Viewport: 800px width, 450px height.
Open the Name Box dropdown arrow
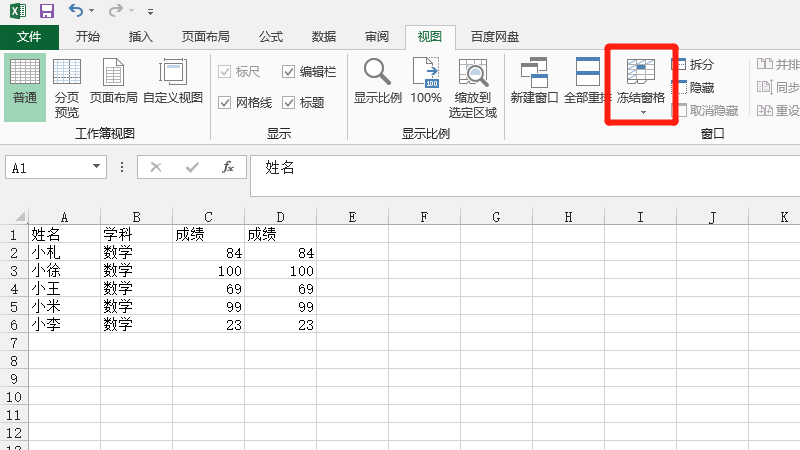(96, 168)
